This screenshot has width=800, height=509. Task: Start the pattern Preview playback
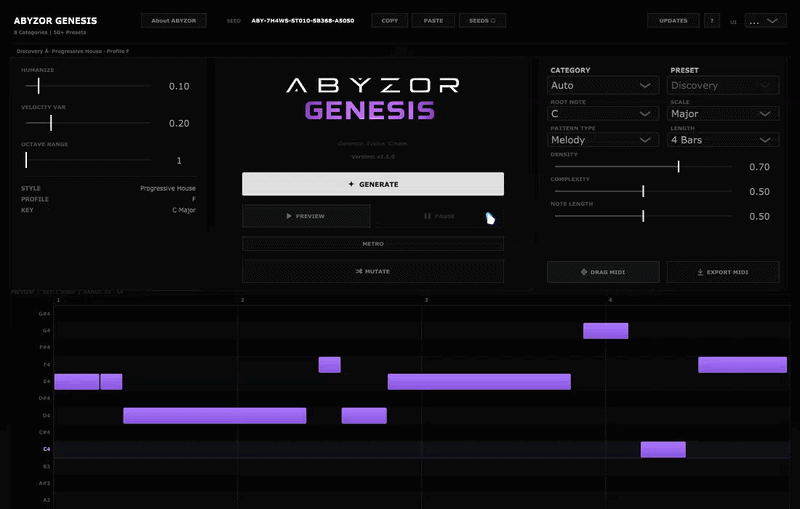tap(306, 216)
